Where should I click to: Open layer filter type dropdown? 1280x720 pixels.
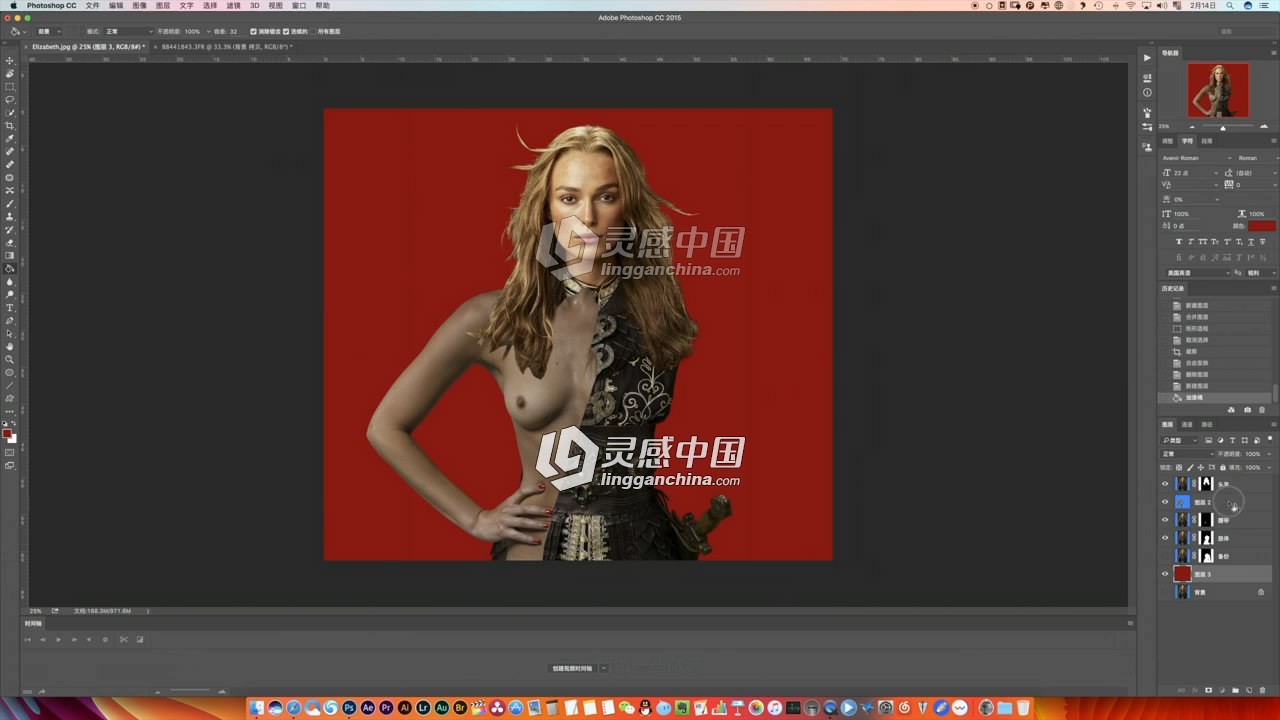point(1181,440)
